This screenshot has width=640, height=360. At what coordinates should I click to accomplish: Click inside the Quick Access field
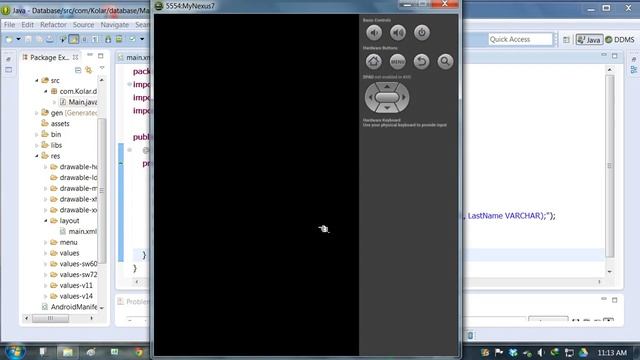[520, 39]
